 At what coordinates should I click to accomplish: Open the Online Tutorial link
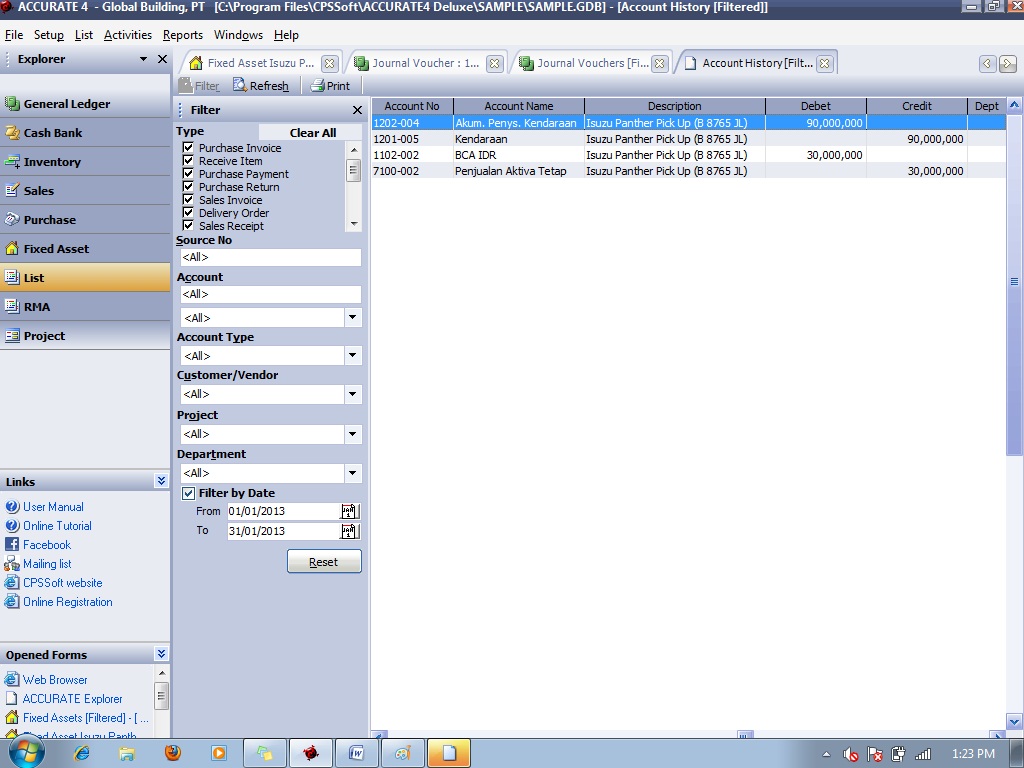57,526
